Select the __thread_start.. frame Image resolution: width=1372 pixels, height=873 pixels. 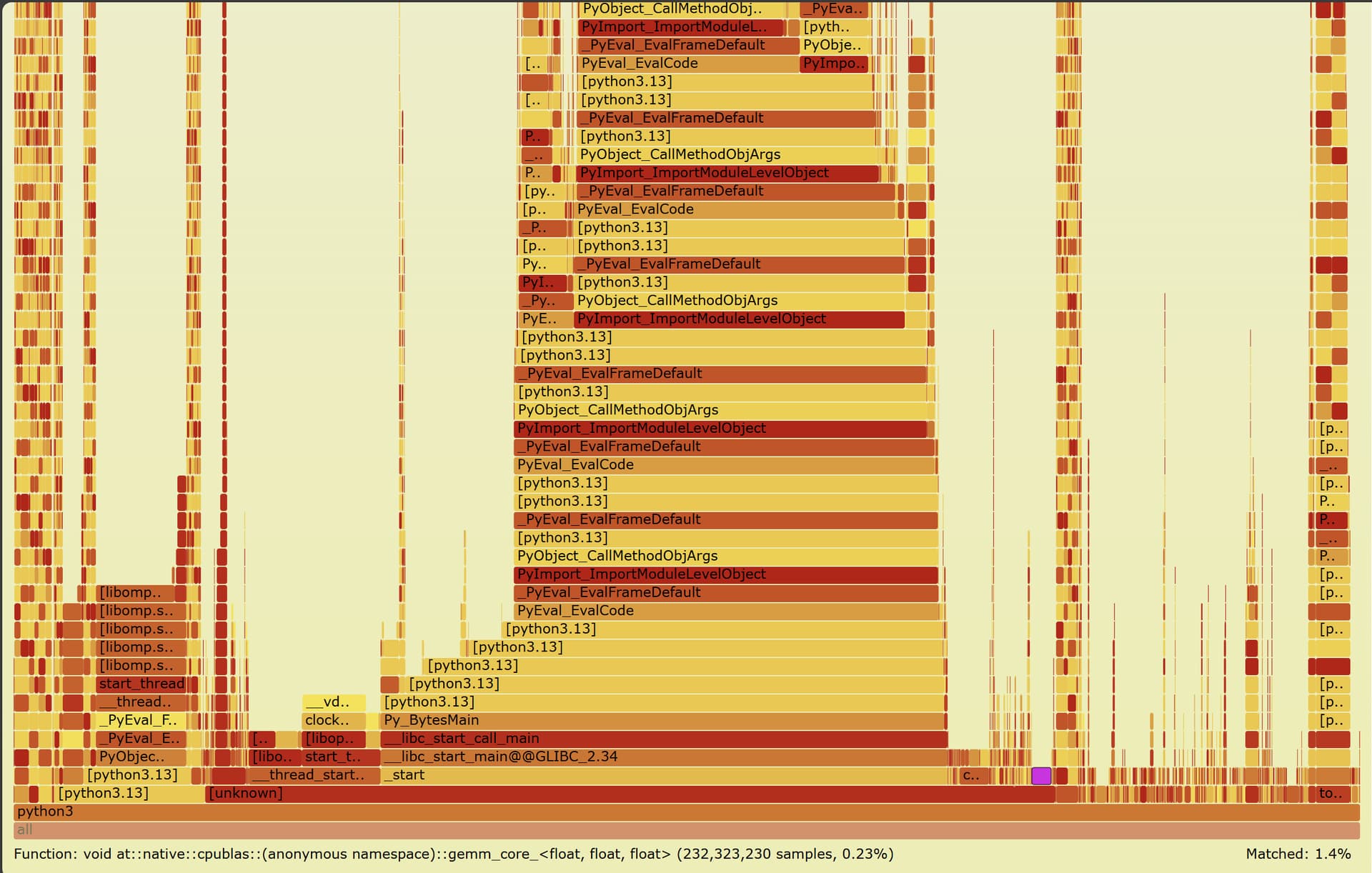tap(314, 775)
